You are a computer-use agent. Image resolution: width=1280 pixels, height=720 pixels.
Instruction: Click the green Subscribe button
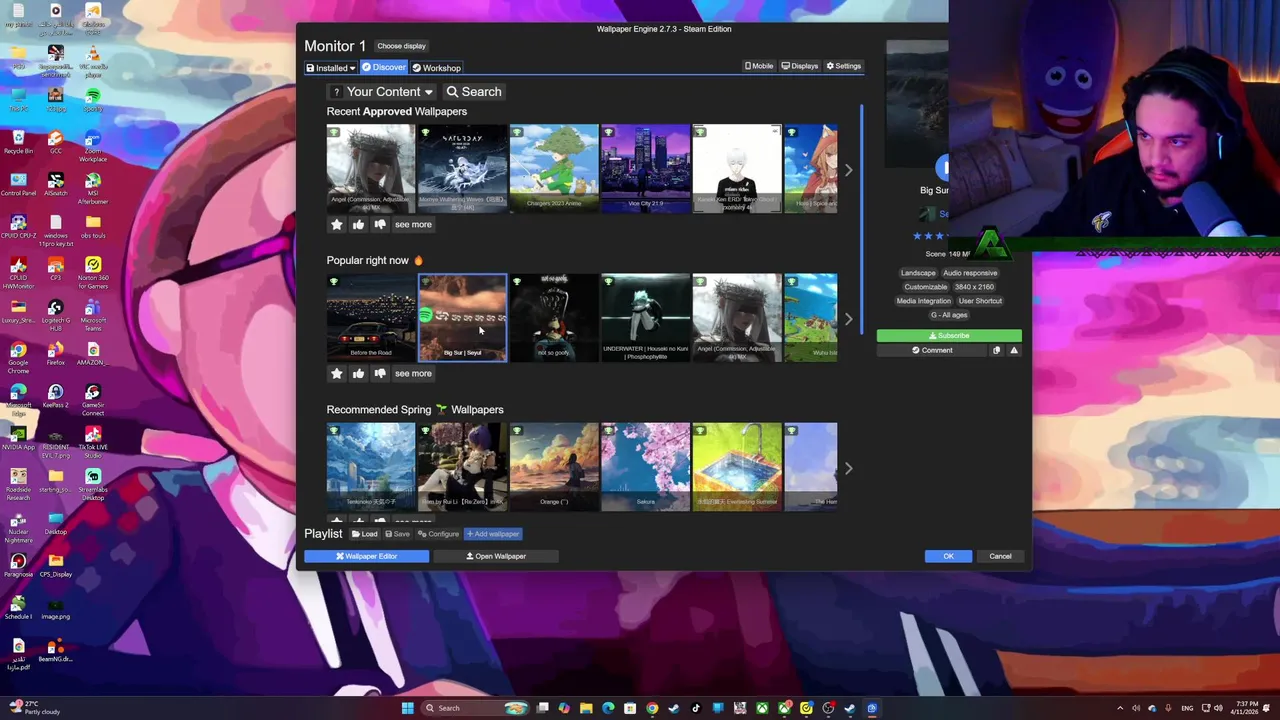949,336
